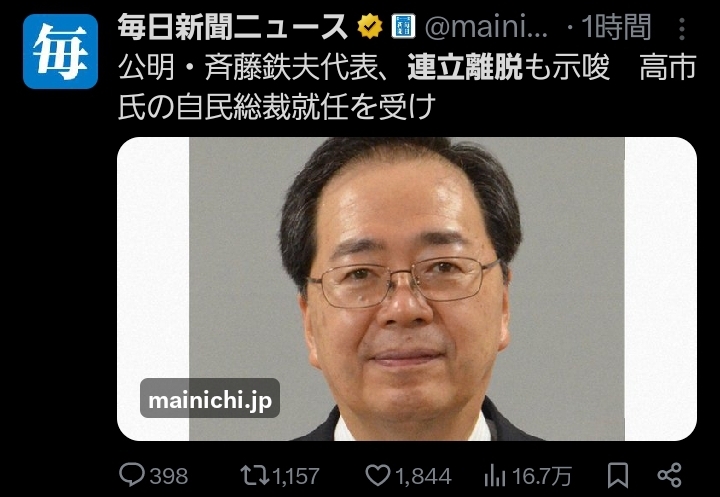Click the gold verified checkmark badge
This screenshot has height=497, width=720.
point(370,27)
